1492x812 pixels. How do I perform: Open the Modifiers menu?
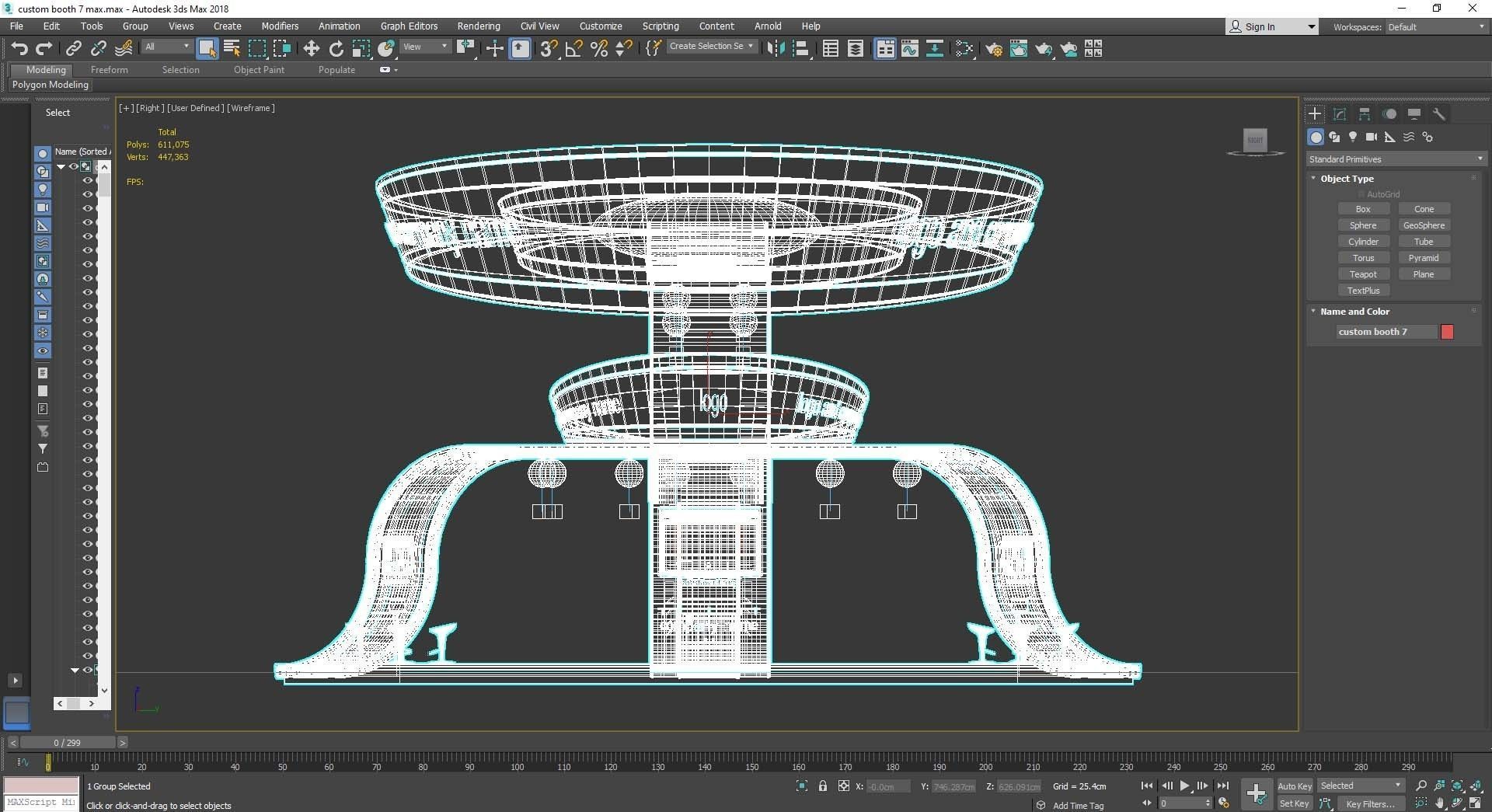[x=280, y=26]
